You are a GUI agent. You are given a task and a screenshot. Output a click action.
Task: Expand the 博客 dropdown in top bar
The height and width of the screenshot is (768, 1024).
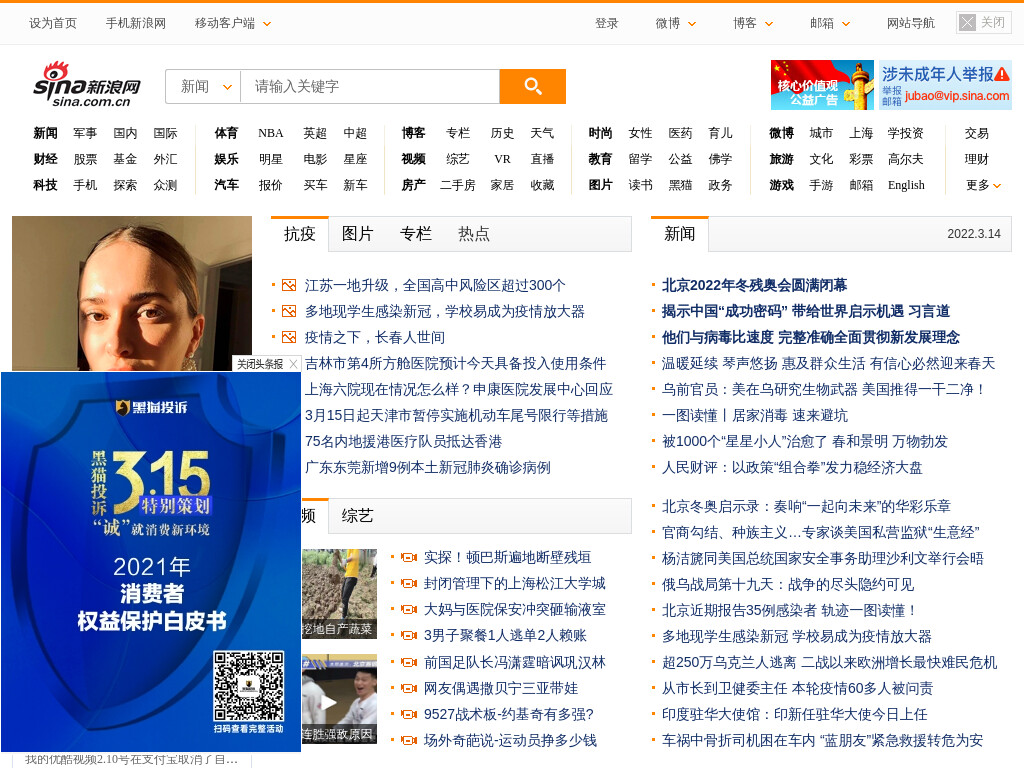click(x=769, y=24)
